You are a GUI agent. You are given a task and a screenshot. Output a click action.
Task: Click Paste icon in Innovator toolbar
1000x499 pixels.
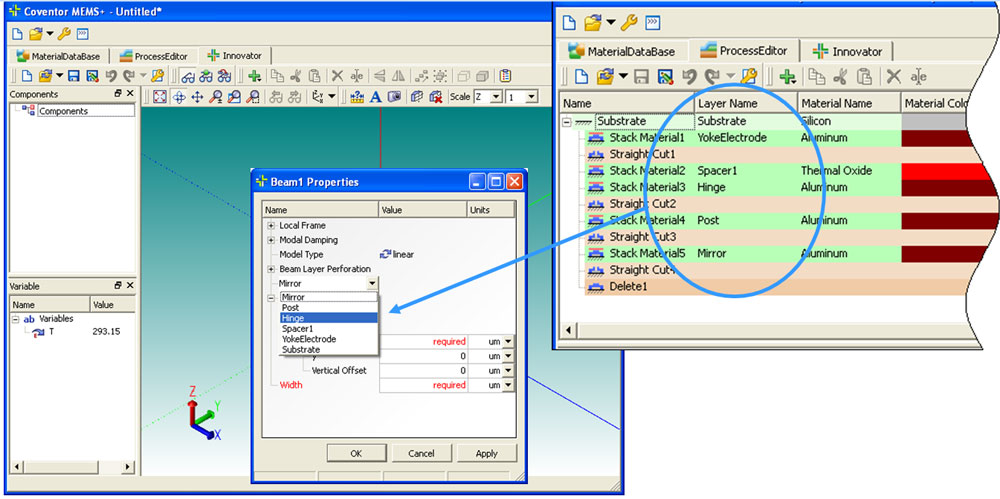coord(314,76)
